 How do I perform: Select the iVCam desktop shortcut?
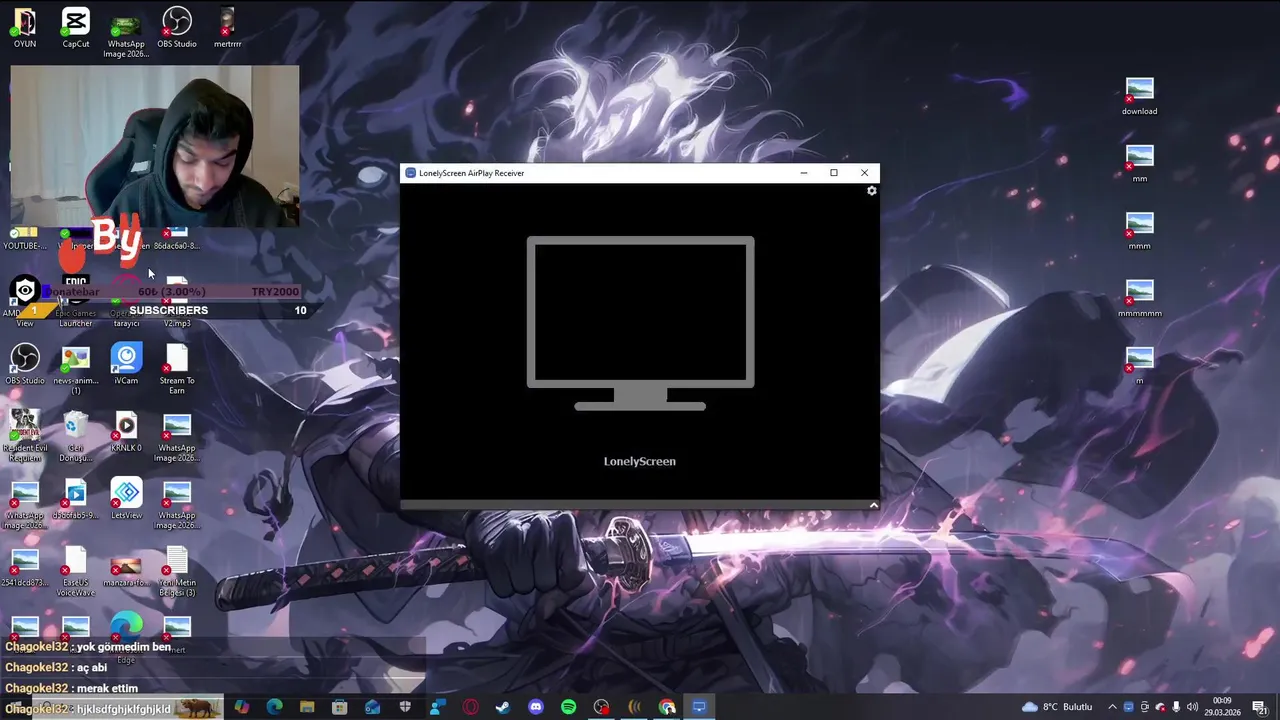[x=126, y=365]
